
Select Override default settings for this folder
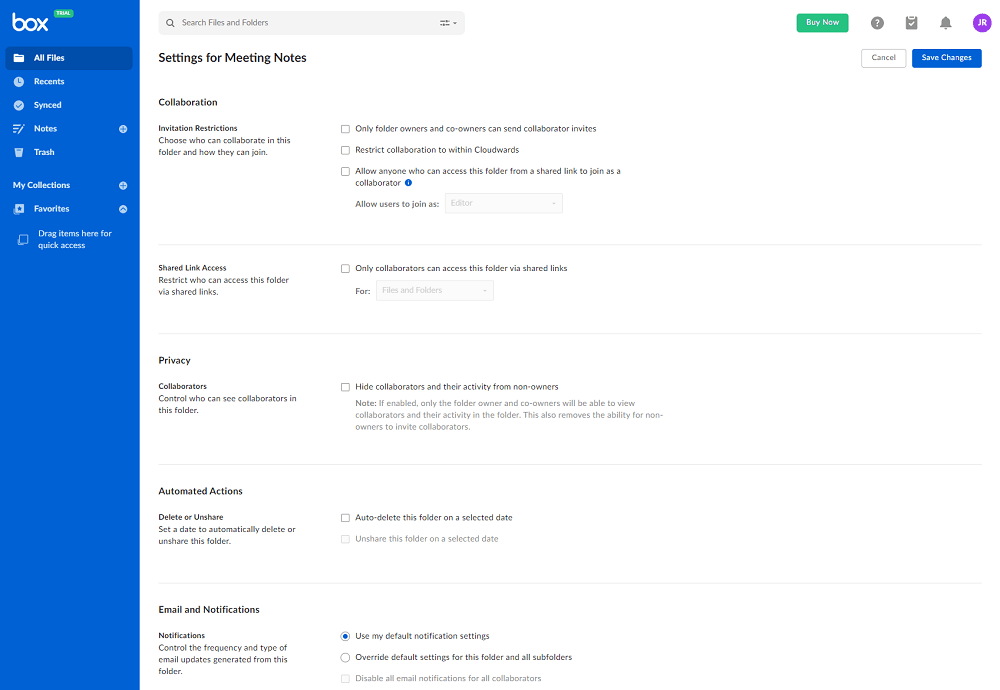[346, 657]
